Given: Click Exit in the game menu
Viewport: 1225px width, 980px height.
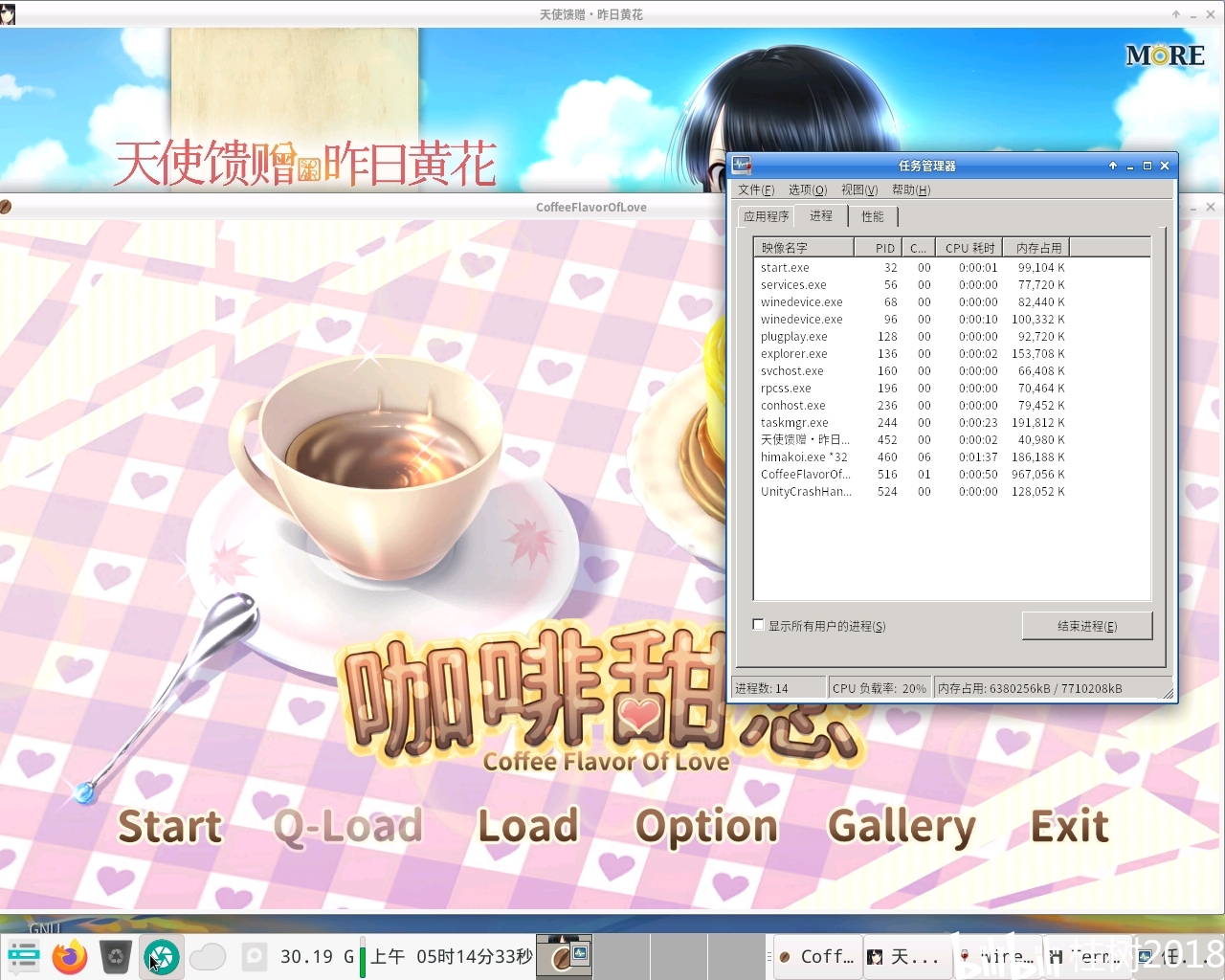Looking at the screenshot, I should click(x=1070, y=826).
